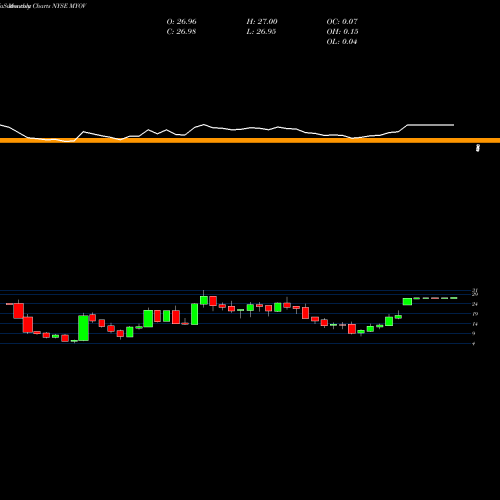Click the 'OH: 0.15' reading
This screenshot has width=500, height=500.
(x=342, y=31)
